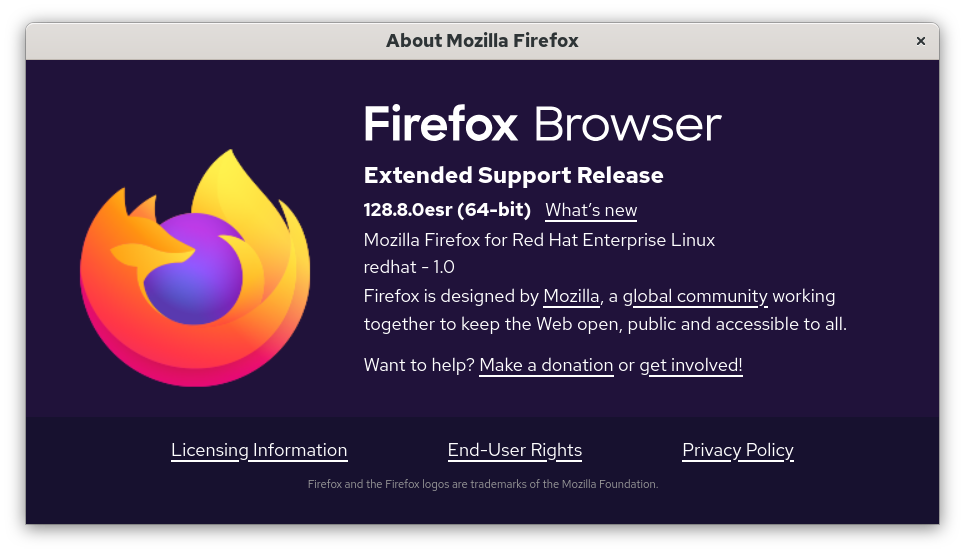Click the 128.8.0esr (64-bit) version text

pyautogui.click(x=447, y=210)
